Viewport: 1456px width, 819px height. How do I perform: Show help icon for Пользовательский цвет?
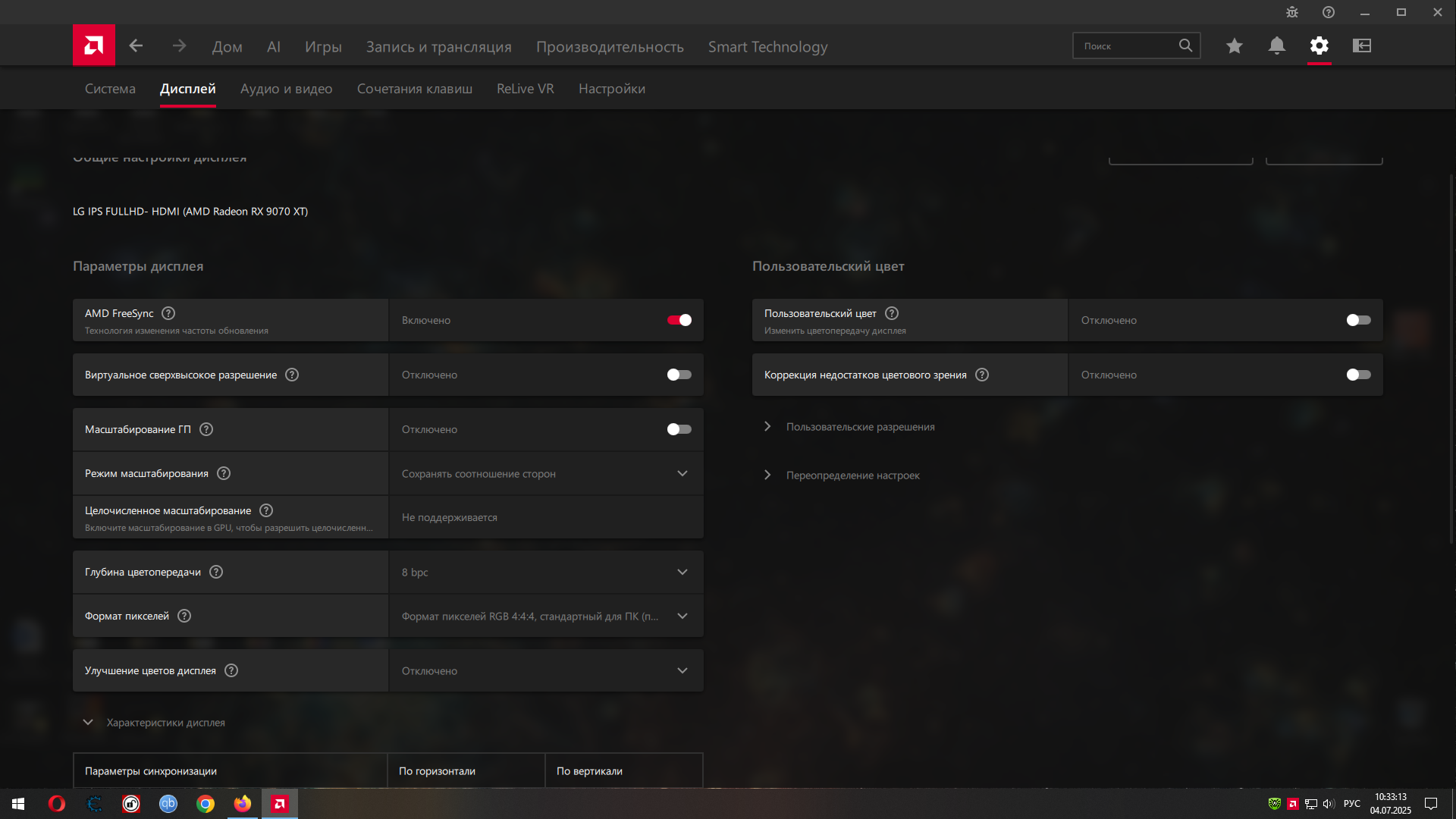tap(892, 313)
